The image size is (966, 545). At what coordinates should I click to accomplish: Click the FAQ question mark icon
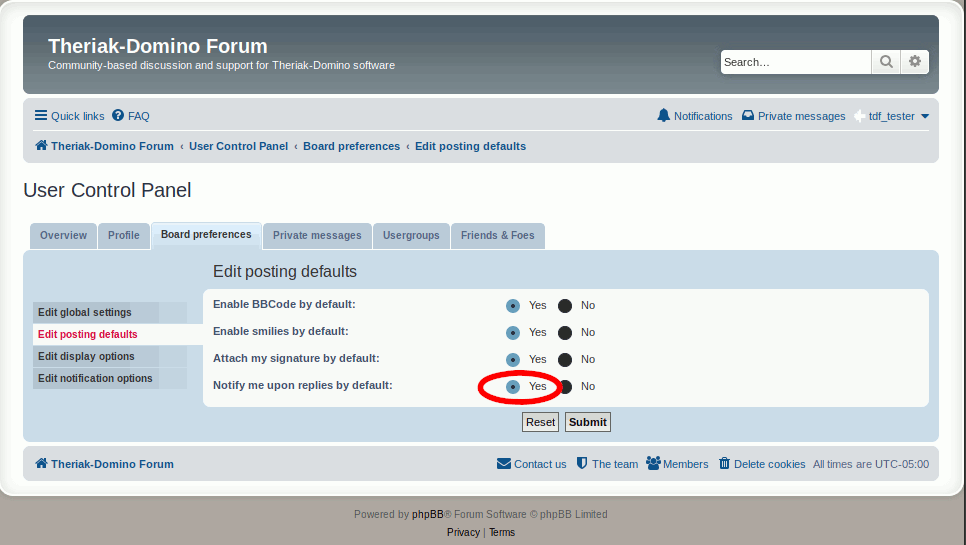pos(118,116)
